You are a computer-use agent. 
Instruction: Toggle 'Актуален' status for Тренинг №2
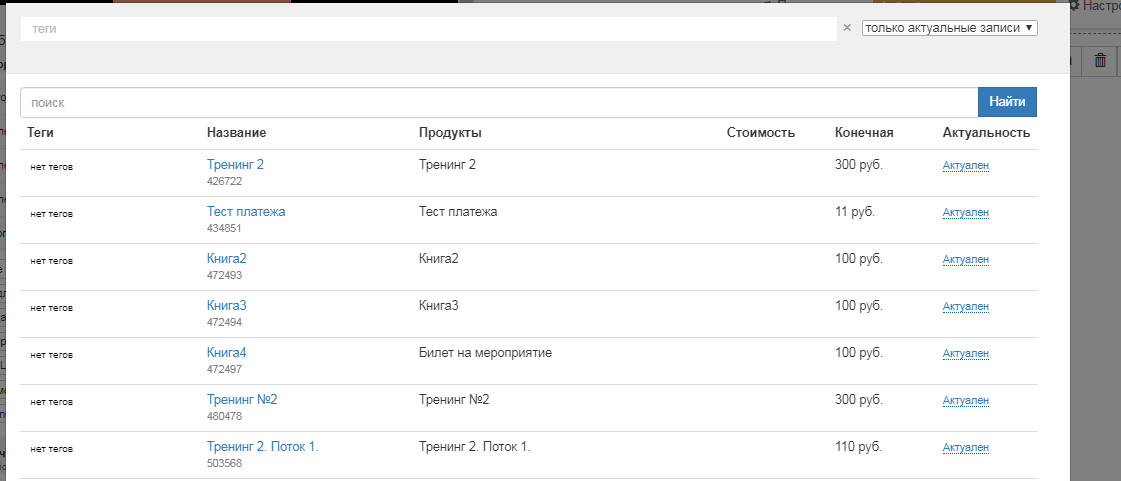click(965, 401)
